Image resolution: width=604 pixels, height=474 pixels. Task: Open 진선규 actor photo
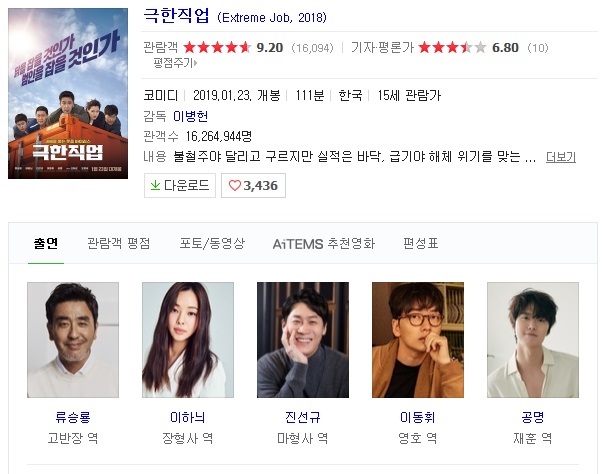click(303, 340)
